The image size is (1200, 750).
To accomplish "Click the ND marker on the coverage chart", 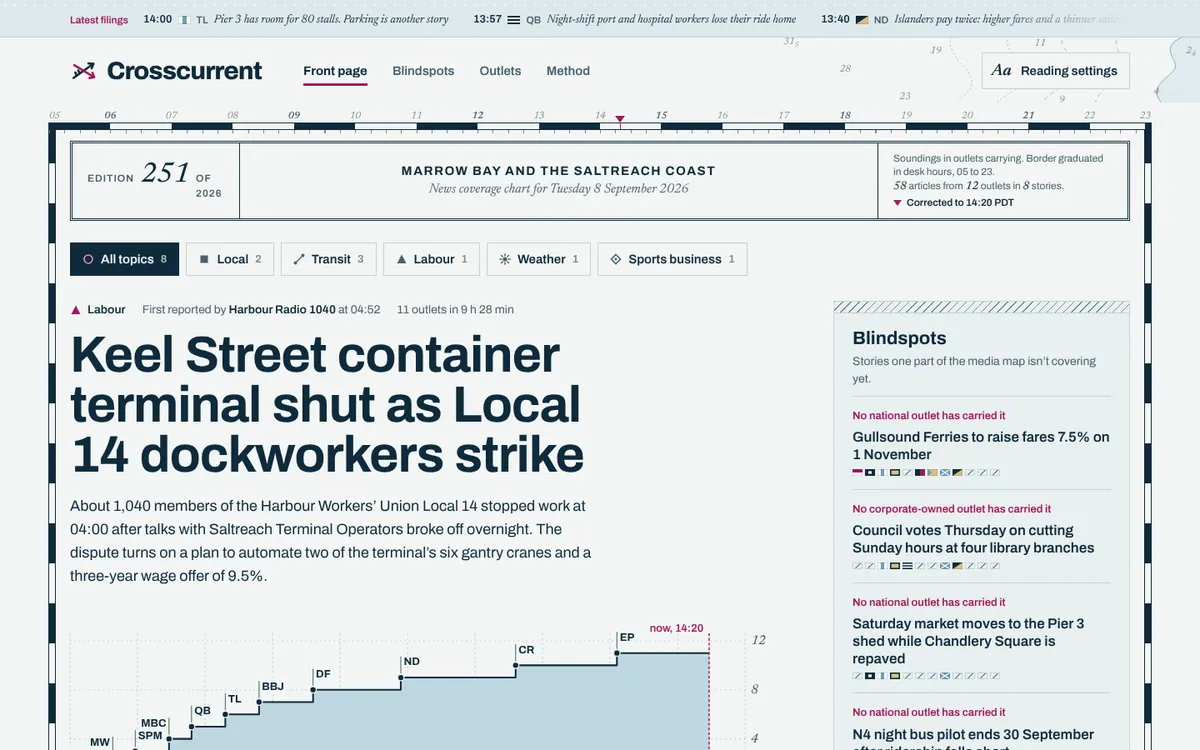I will tap(401, 678).
